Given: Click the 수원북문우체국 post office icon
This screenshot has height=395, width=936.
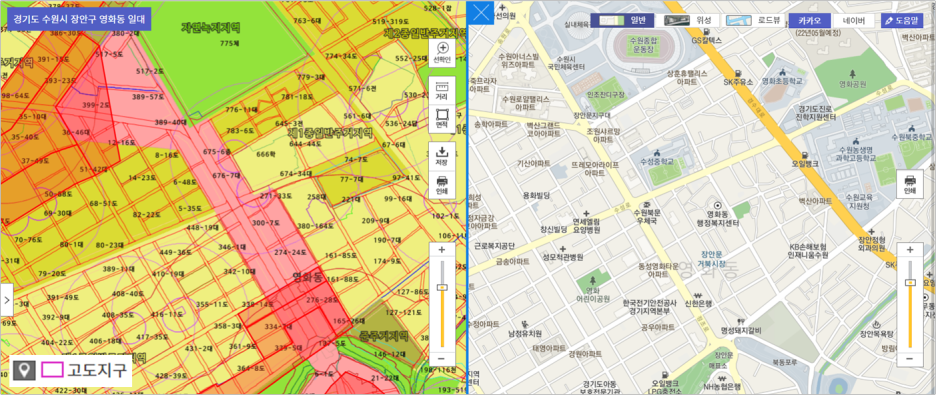Looking at the screenshot, I should tap(645, 204).
